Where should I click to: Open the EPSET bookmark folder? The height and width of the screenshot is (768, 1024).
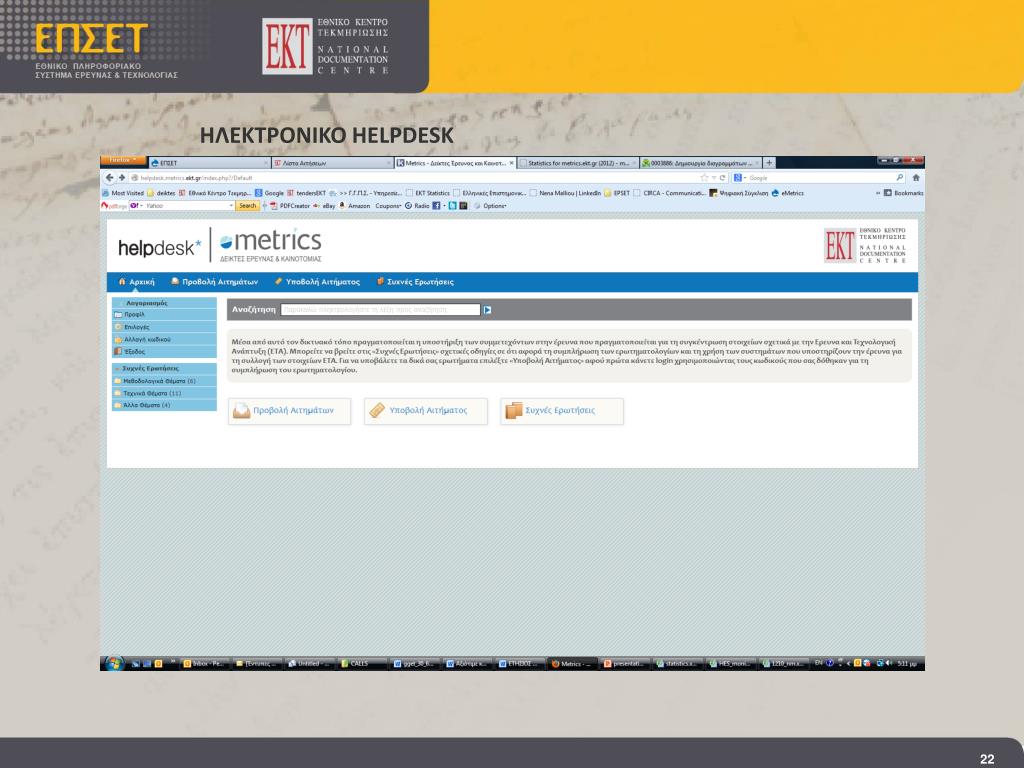pyautogui.click(x=617, y=193)
